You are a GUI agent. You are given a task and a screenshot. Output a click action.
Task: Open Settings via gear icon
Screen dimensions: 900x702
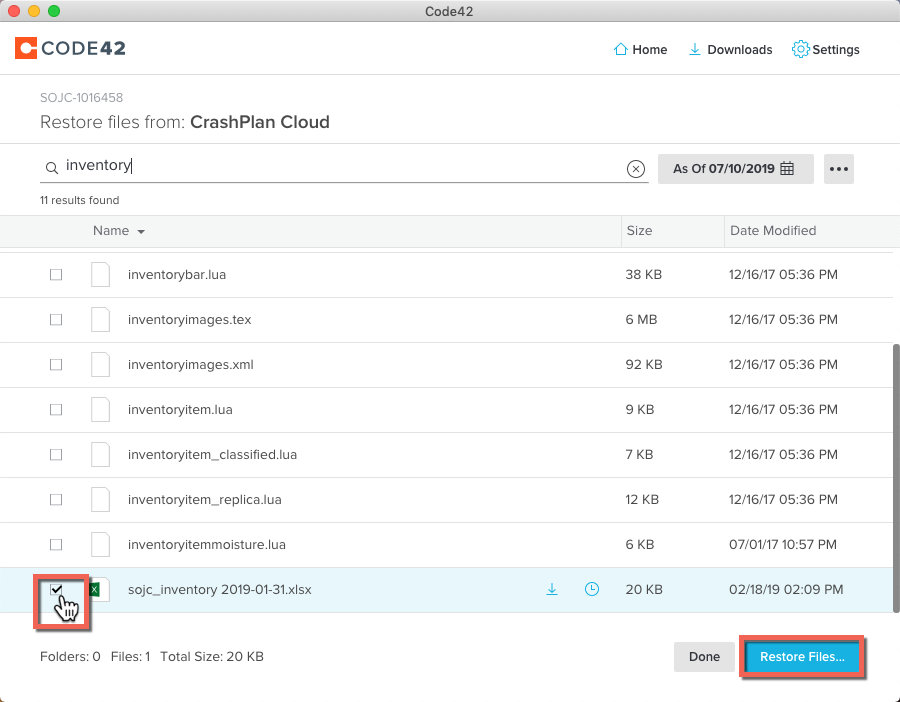coord(800,49)
